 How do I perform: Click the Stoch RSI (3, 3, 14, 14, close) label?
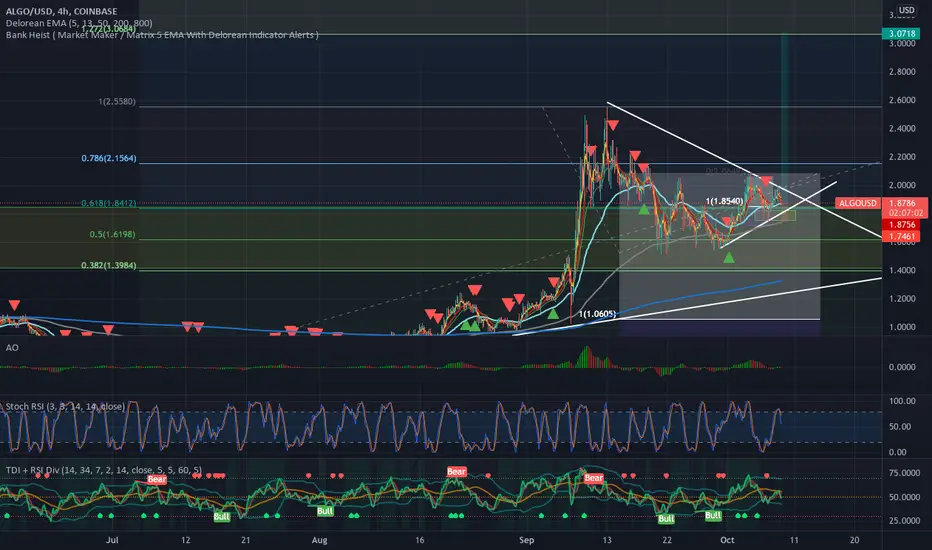click(65, 407)
